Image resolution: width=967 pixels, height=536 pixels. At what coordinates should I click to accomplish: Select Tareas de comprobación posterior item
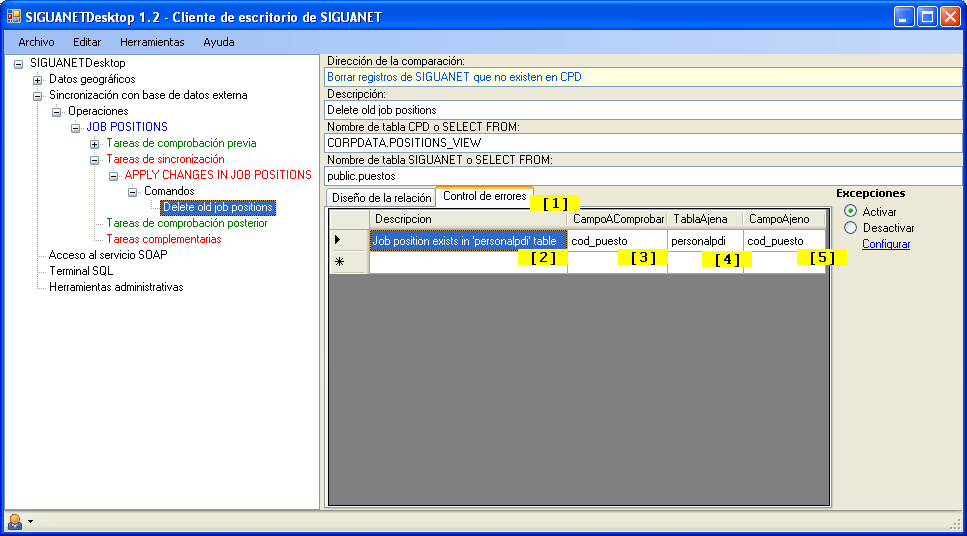click(x=187, y=223)
